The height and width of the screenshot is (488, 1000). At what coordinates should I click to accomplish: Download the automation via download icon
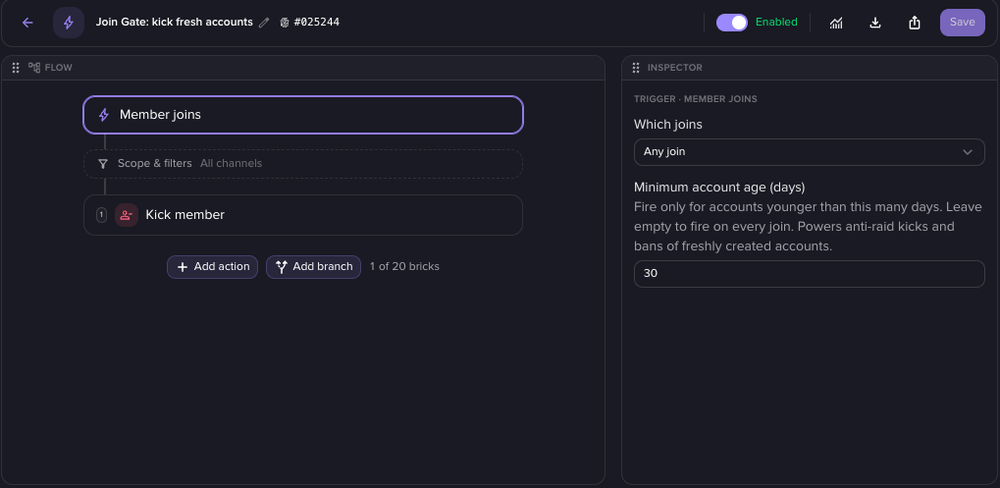875,22
